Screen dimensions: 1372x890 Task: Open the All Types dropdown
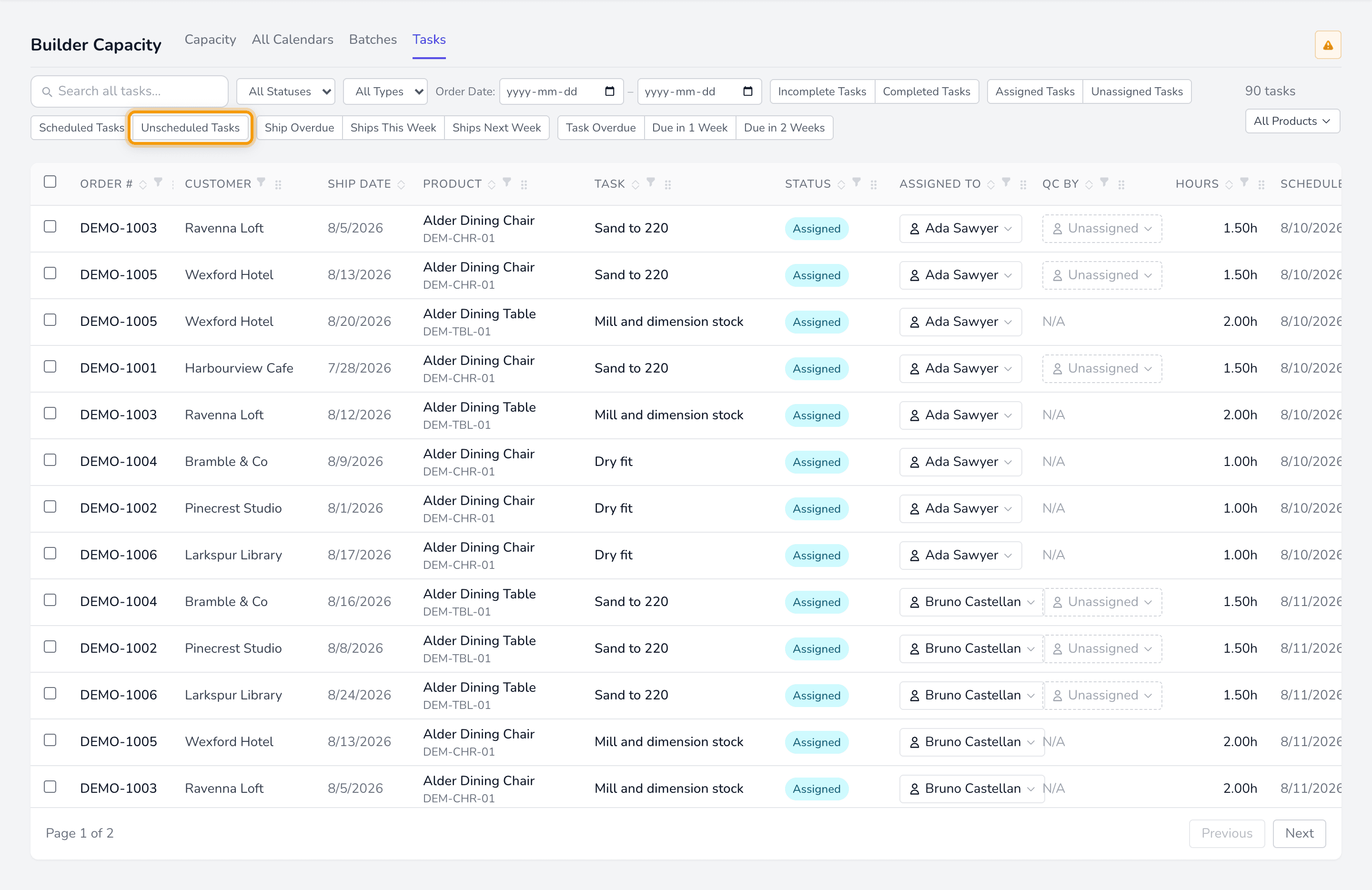tap(385, 91)
